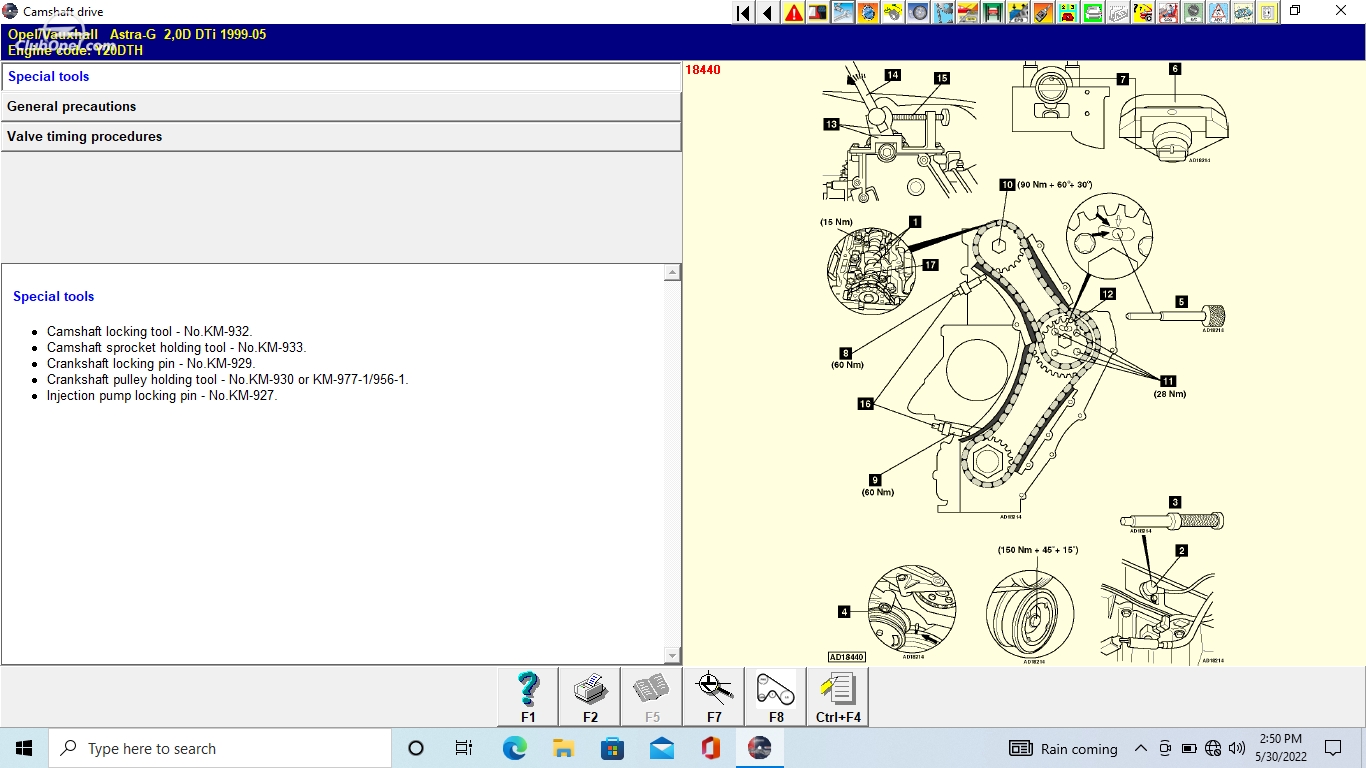
Task: Open the notification center icon
Action: [1333, 748]
